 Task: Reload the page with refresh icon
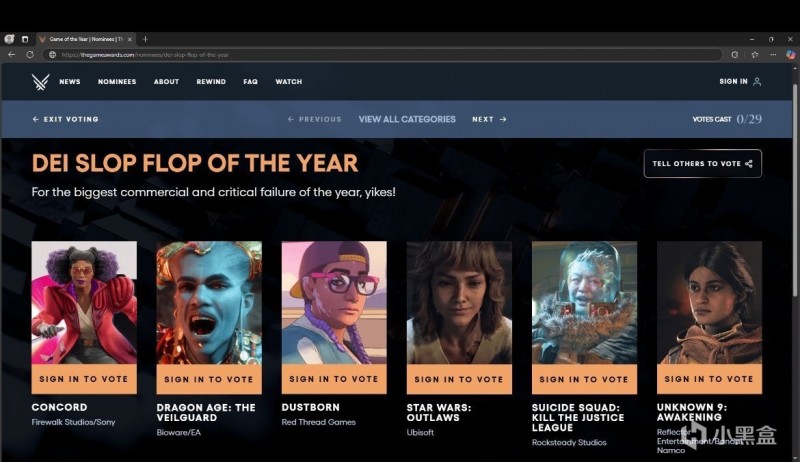(30, 55)
